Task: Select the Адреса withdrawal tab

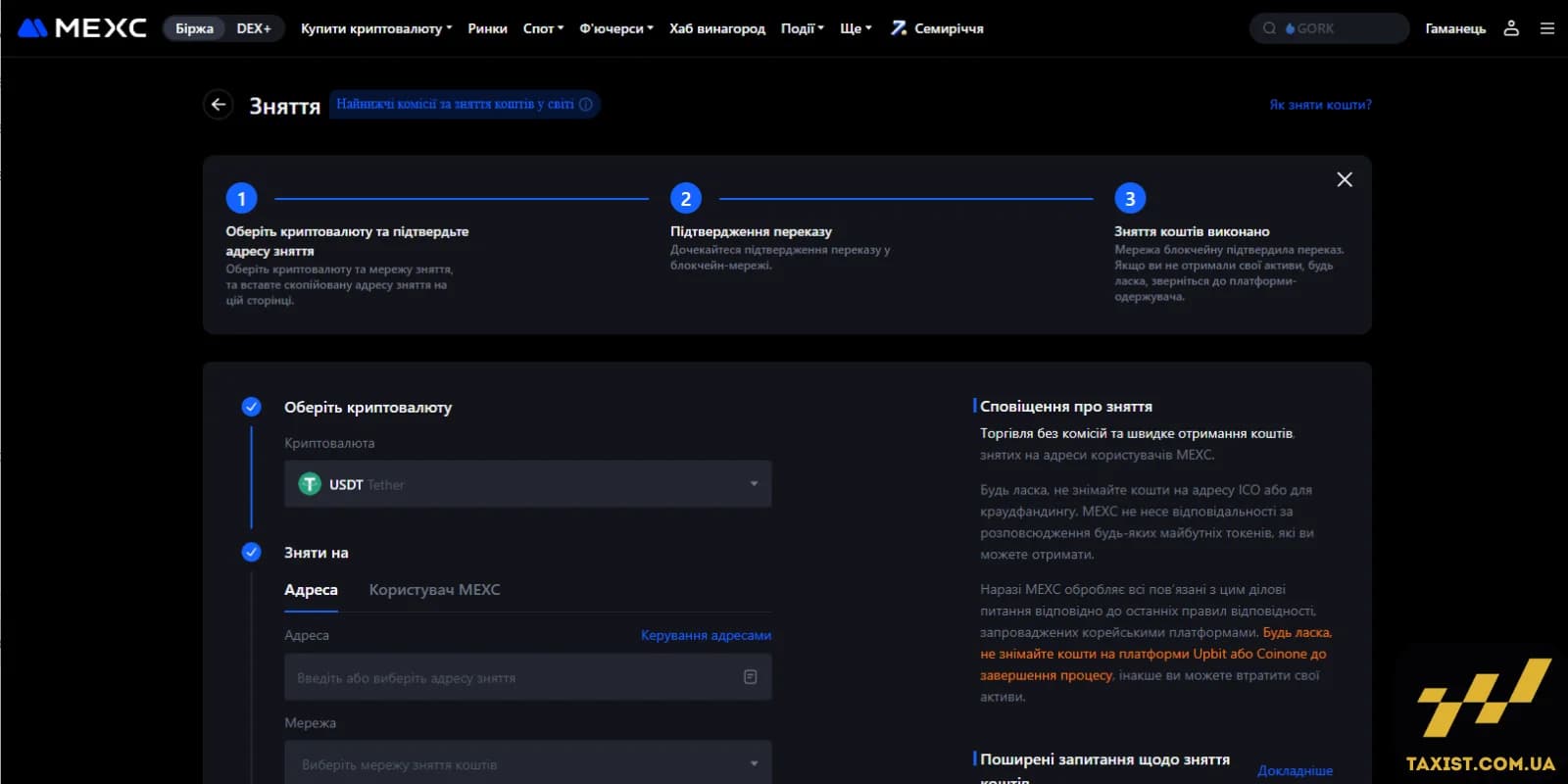Action: pyautogui.click(x=311, y=590)
